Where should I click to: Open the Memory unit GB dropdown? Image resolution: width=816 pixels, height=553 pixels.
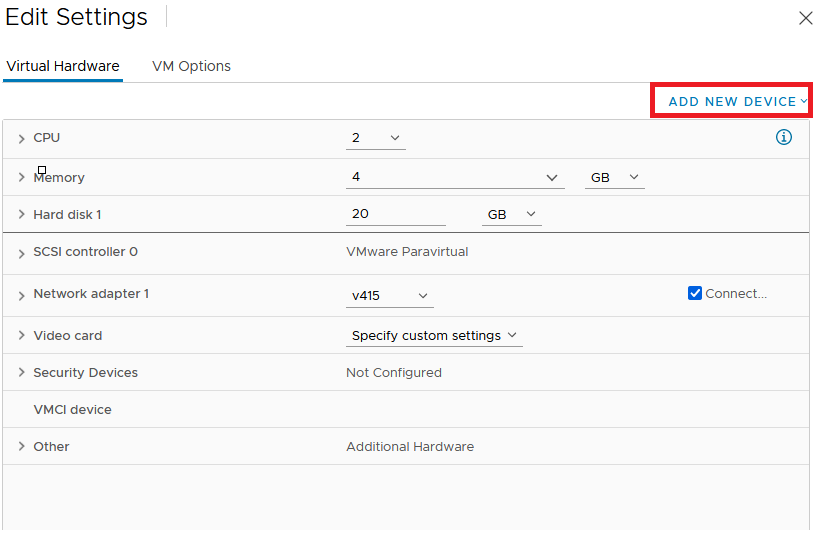[x=614, y=177]
